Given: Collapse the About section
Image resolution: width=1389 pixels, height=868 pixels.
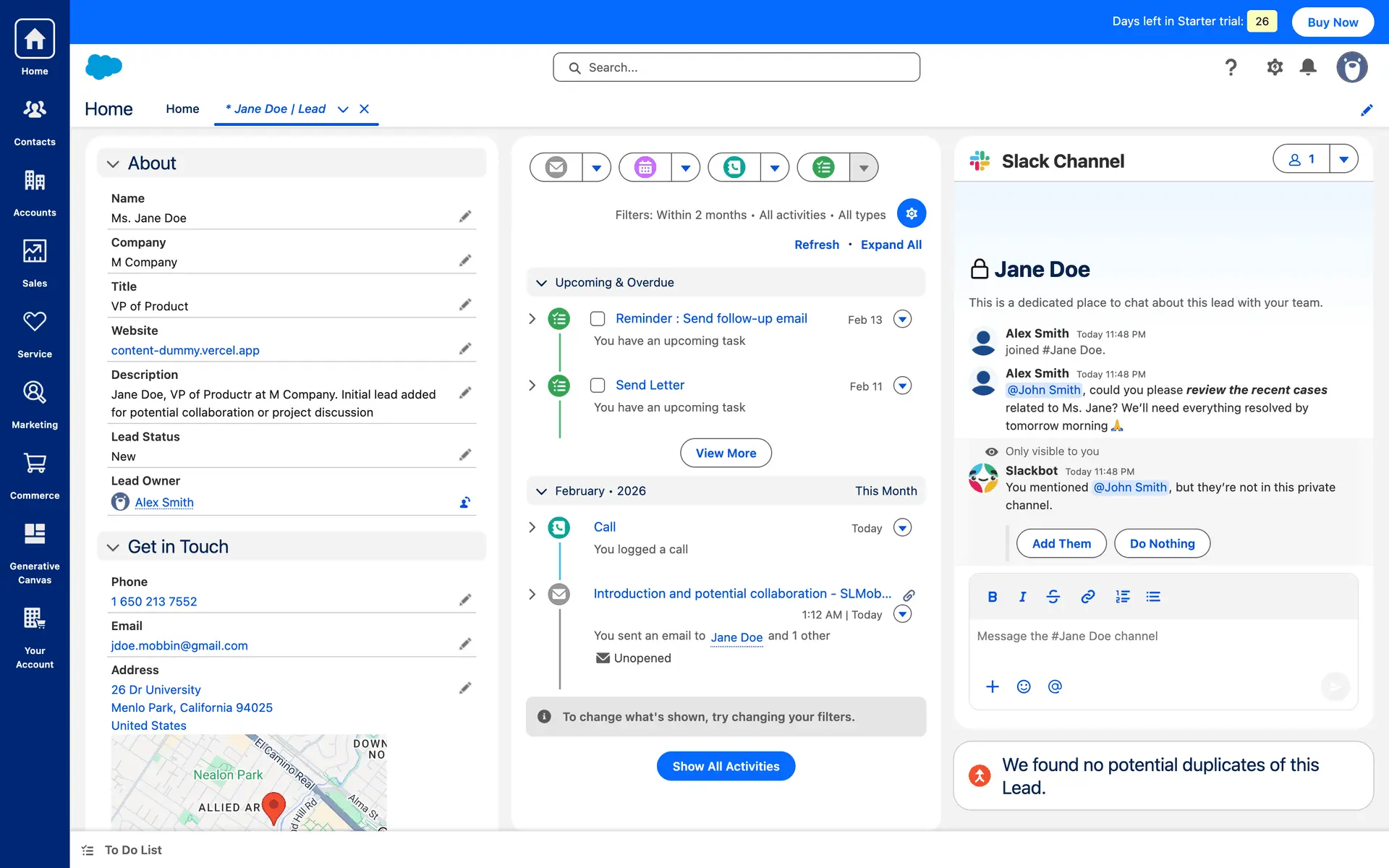Looking at the screenshot, I should point(113,164).
